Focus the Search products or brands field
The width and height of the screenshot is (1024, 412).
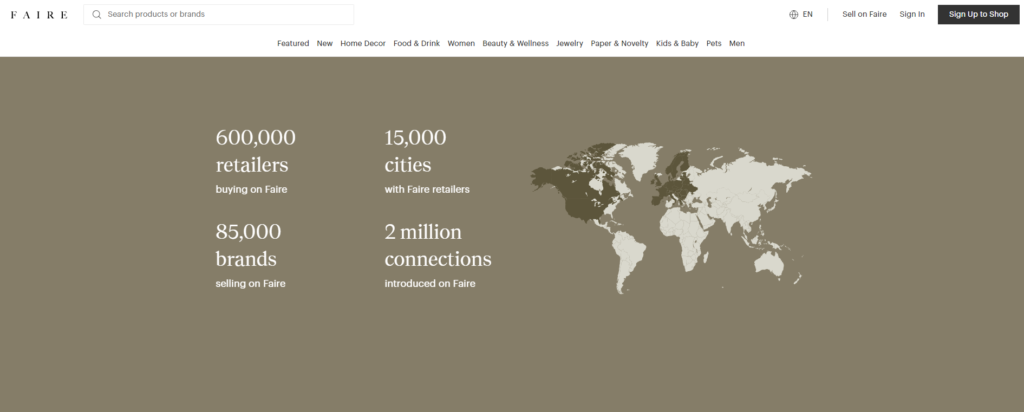[219, 14]
